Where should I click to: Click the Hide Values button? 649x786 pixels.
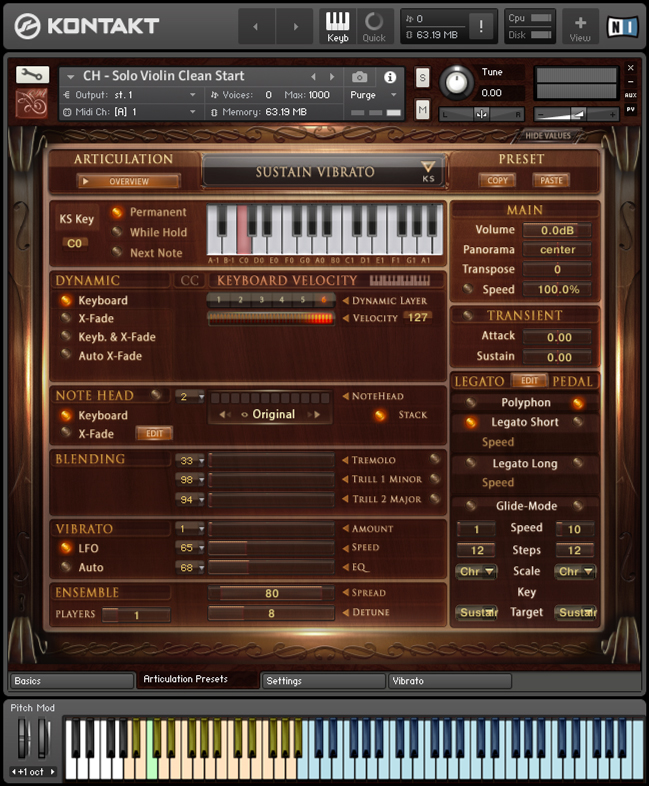click(548, 136)
